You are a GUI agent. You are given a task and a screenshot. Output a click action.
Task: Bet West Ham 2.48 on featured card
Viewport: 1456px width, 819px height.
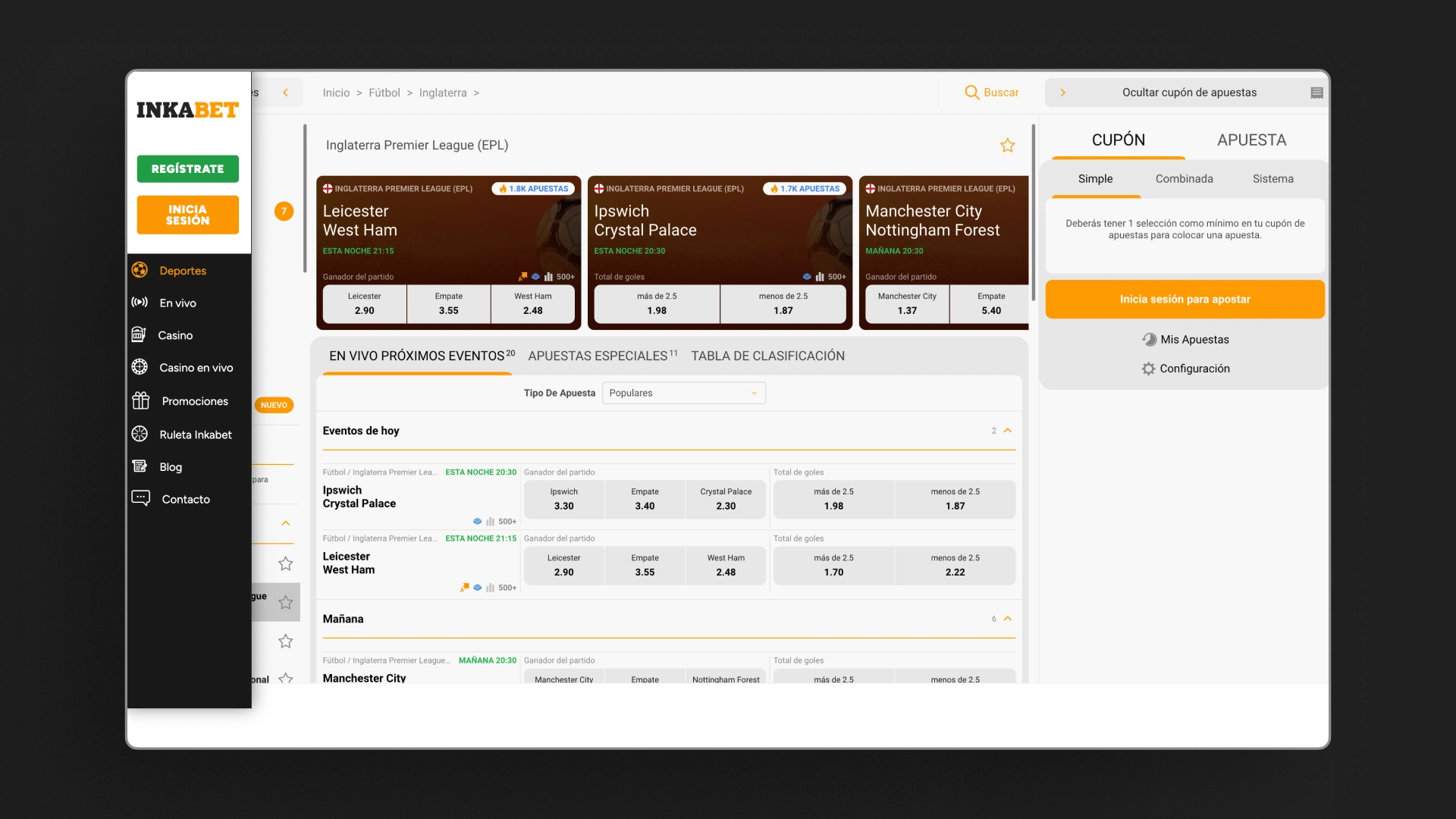tap(533, 304)
